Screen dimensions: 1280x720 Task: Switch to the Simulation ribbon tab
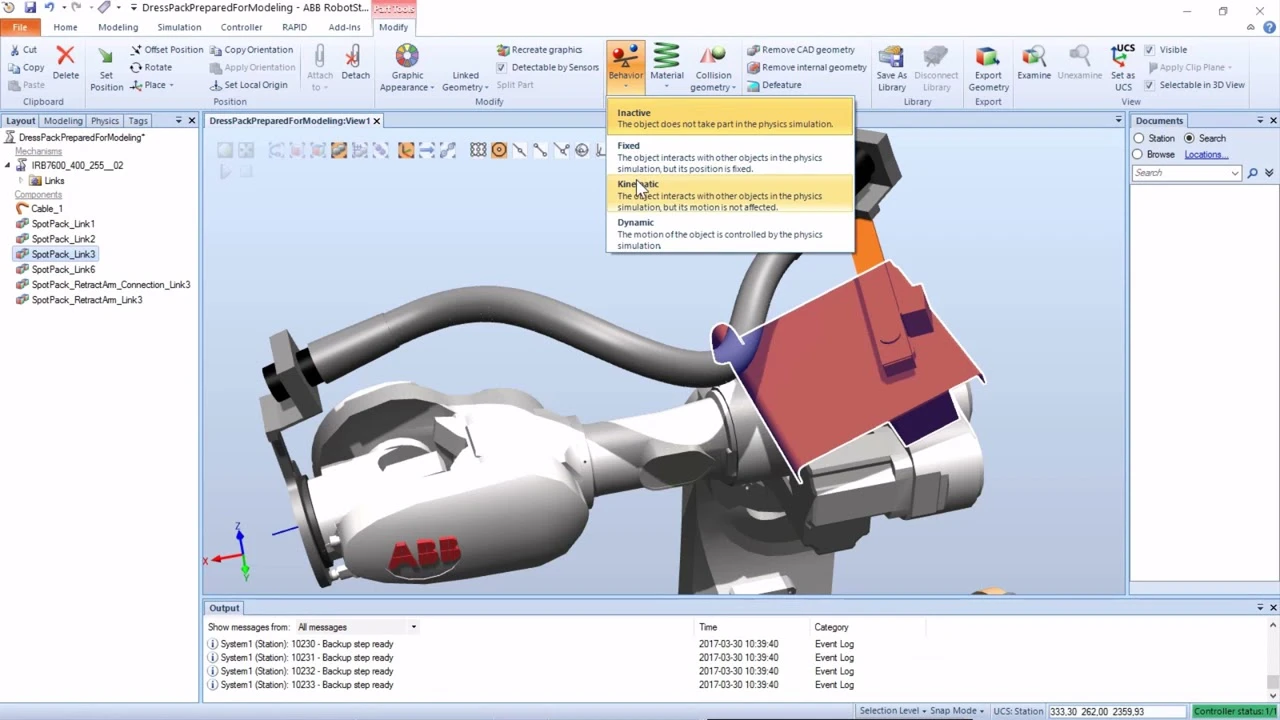(x=179, y=27)
